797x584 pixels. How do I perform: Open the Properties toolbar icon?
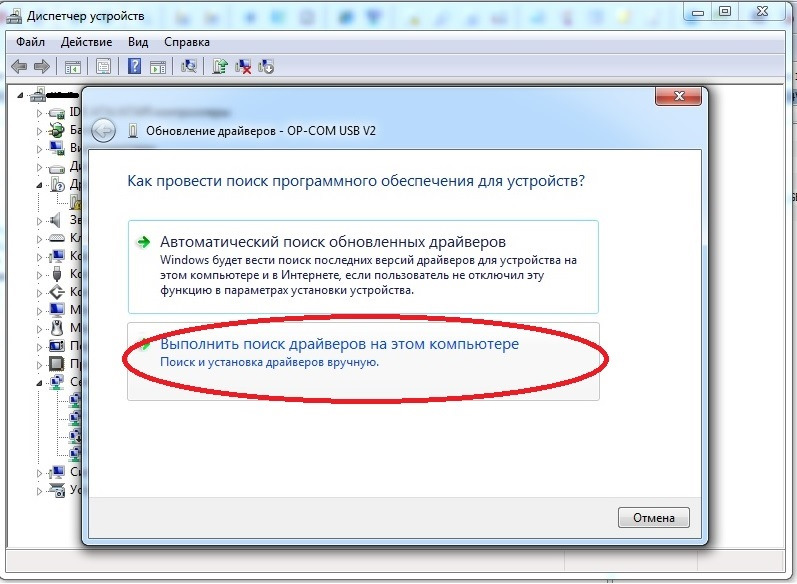[x=103, y=67]
